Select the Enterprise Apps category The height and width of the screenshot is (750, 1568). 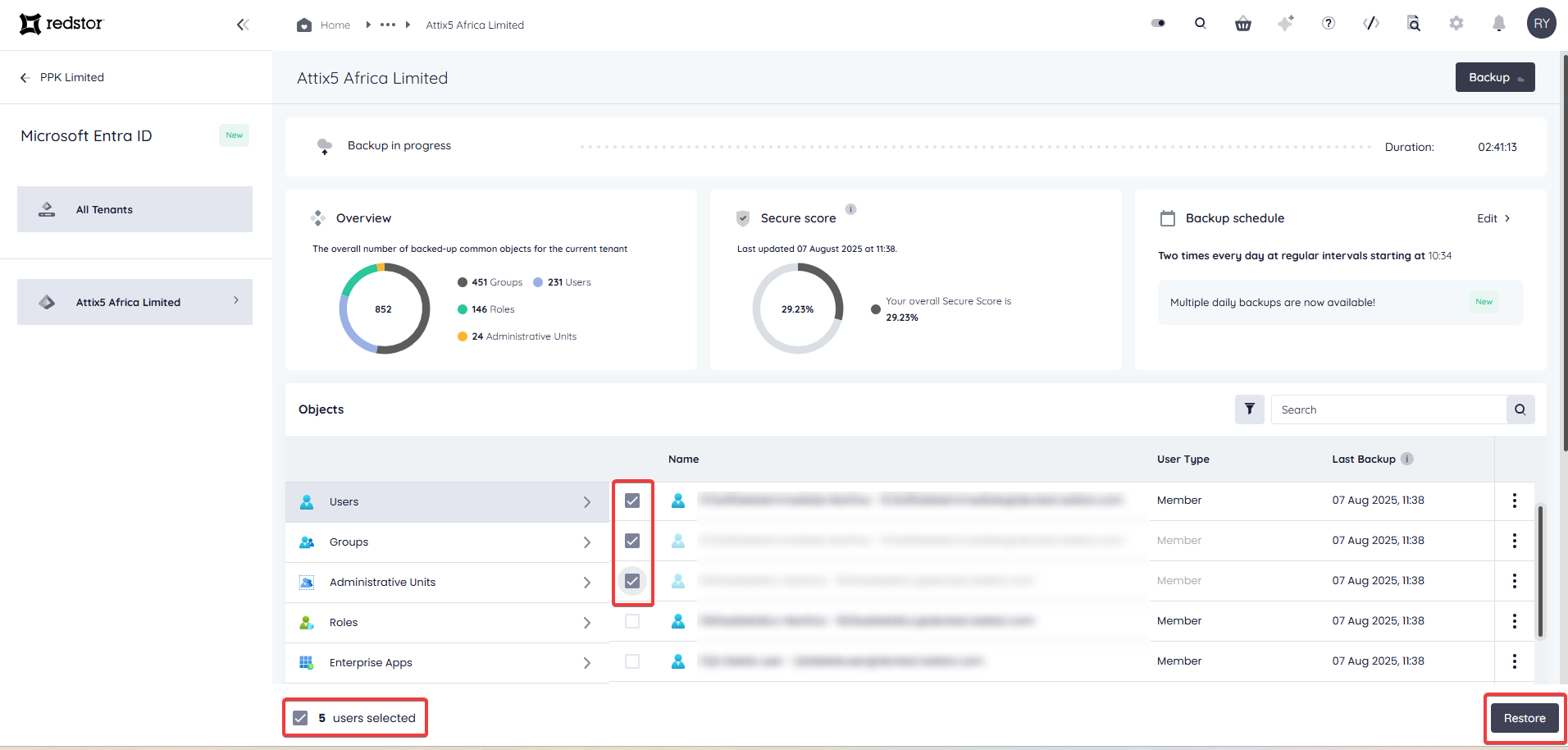[x=447, y=663]
